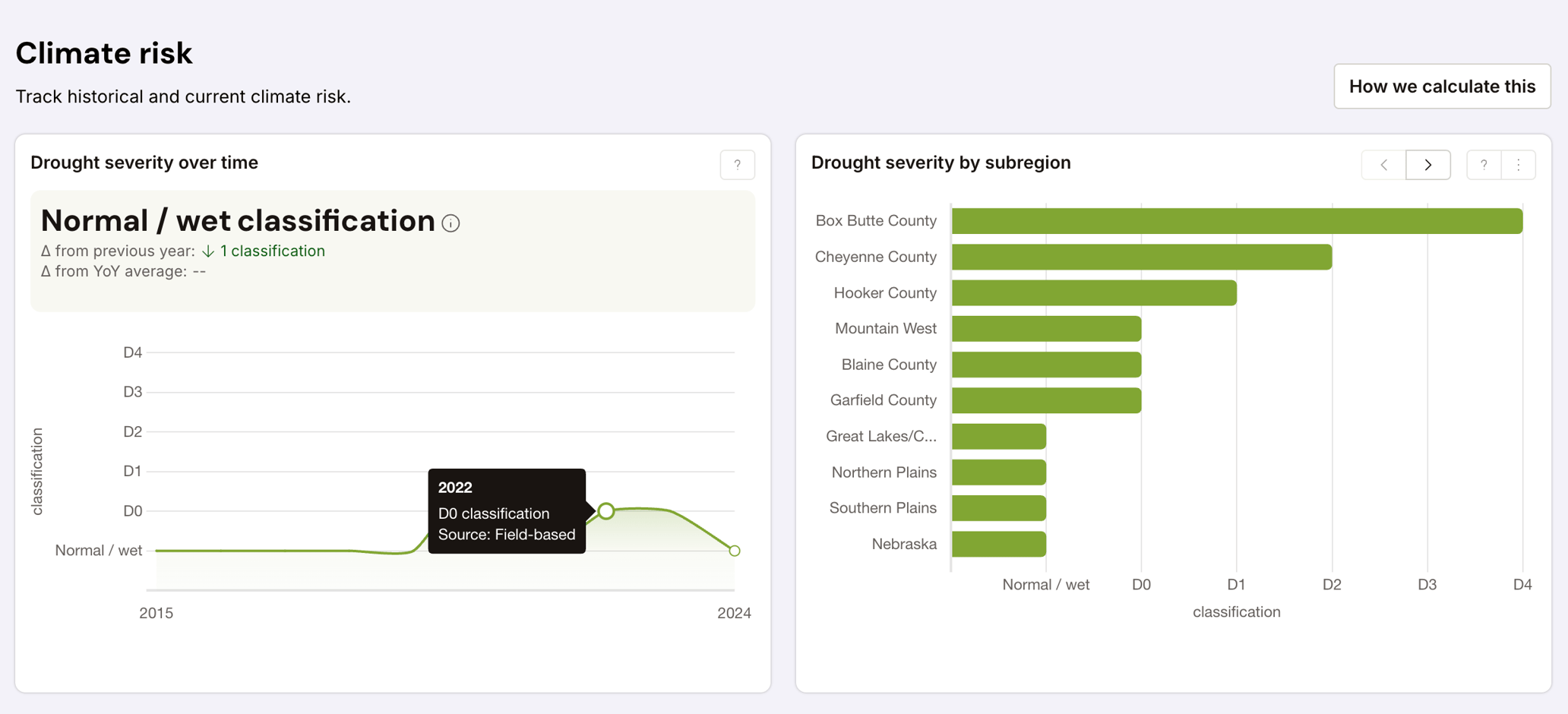Image resolution: width=1568 pixels, height=714 pixels.
Task: Open the subregion chart more options menu
Action: 1518,165
